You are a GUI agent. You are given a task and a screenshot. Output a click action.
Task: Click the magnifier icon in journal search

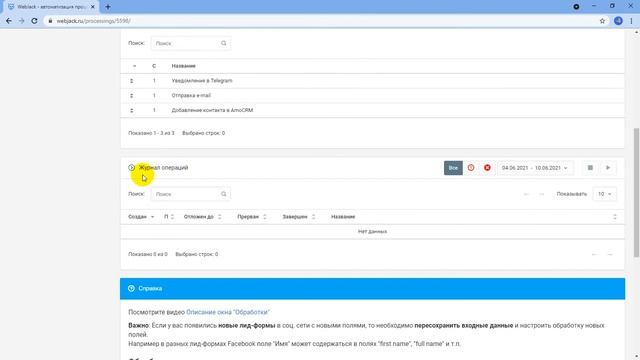coord(224,194)
